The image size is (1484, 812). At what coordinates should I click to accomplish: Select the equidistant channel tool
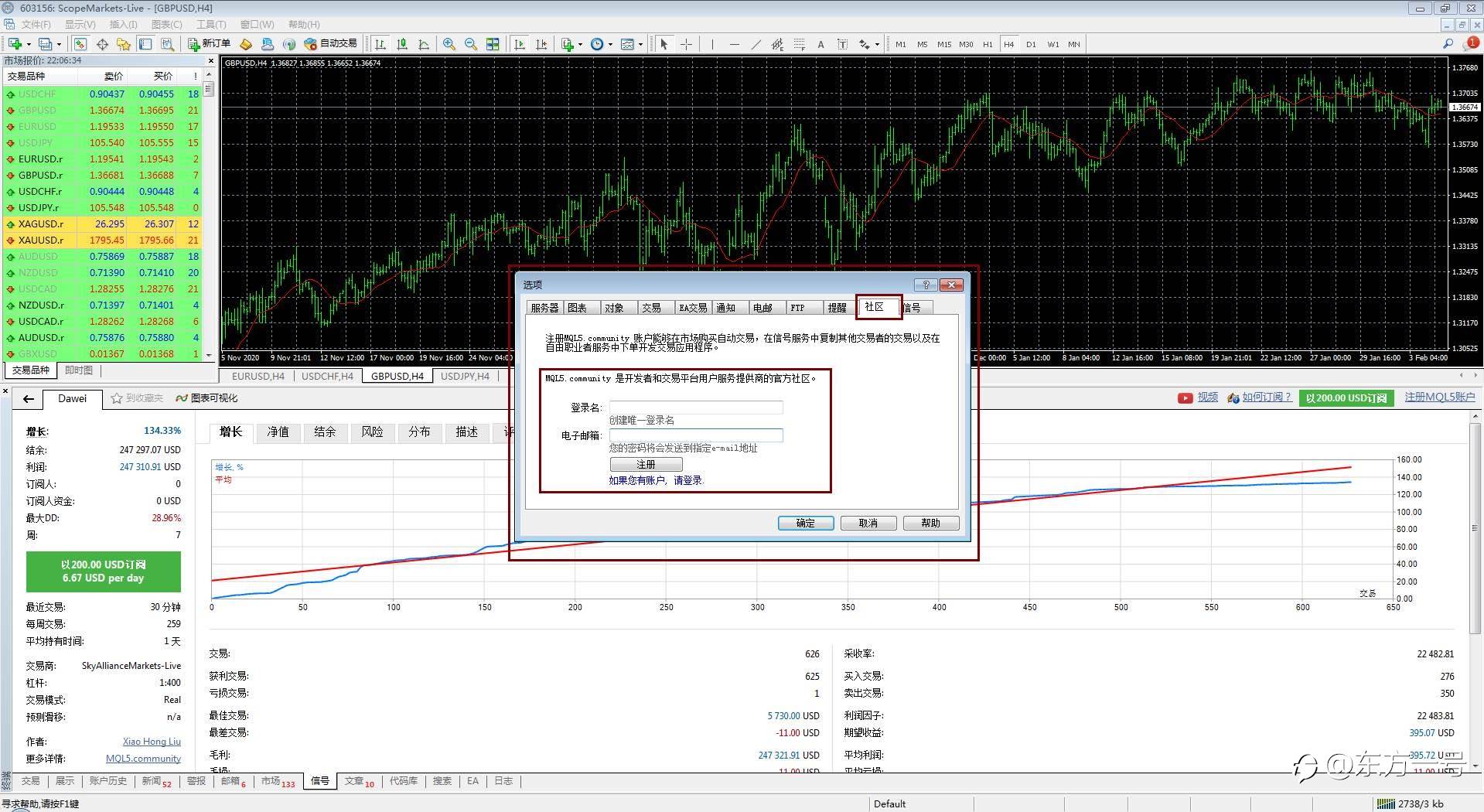(x=777, y=44)
